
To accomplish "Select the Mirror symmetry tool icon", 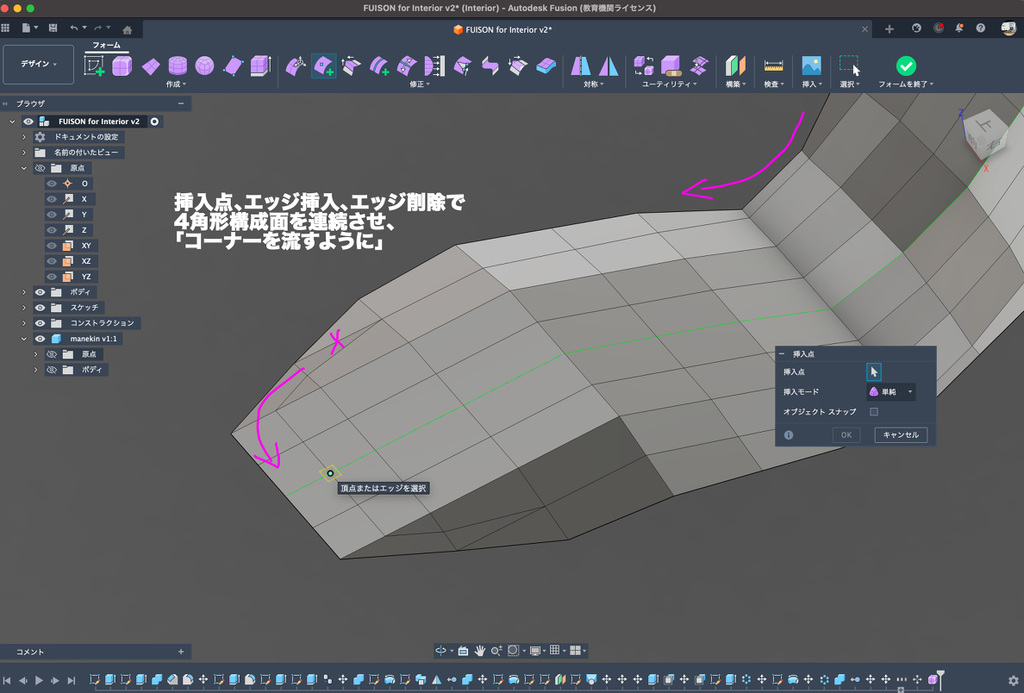I will [x=580, y=66].
